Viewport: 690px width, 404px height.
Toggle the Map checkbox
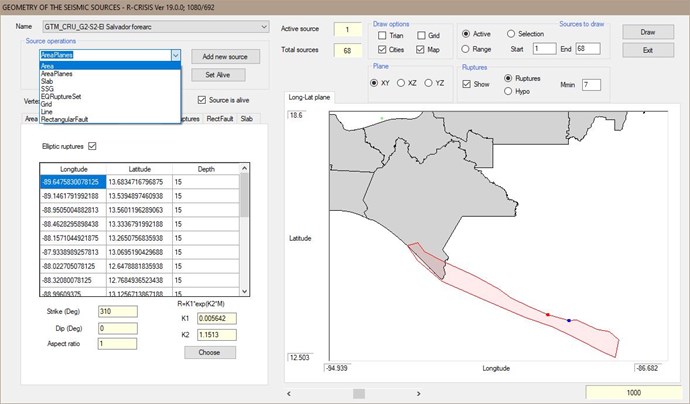(420, 50)
